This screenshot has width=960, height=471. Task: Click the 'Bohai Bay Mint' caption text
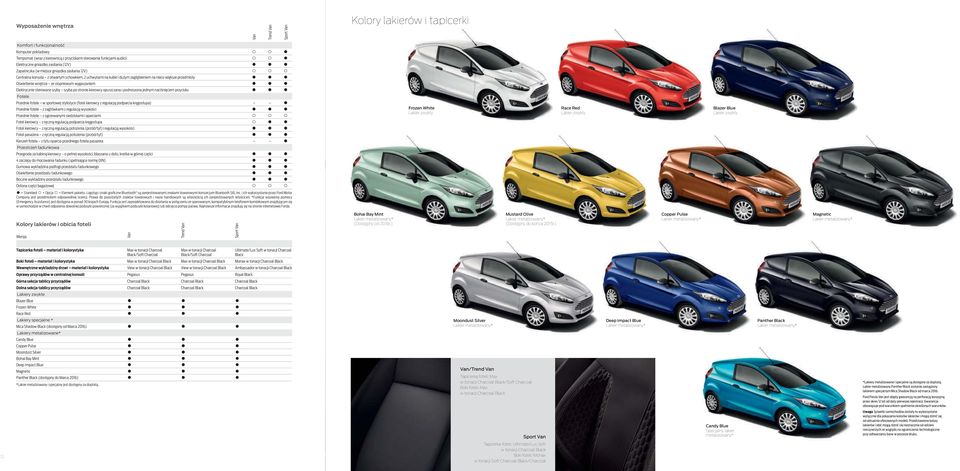point(368,214)
